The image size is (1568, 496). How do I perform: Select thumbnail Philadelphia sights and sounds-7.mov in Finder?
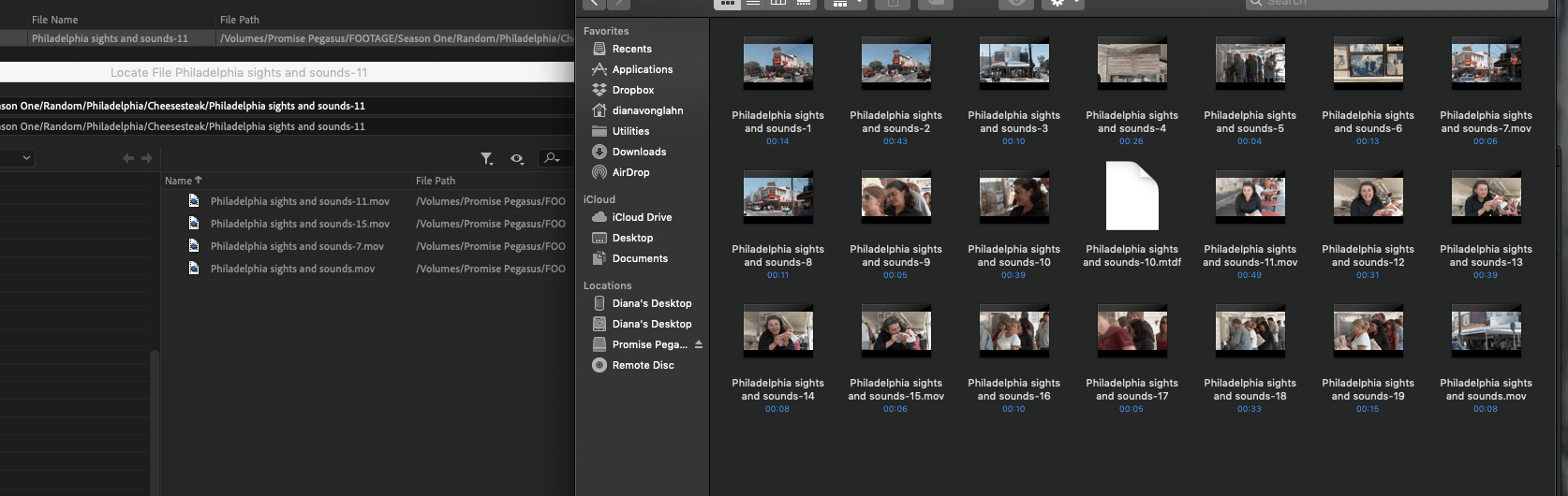pos(1487,64)
